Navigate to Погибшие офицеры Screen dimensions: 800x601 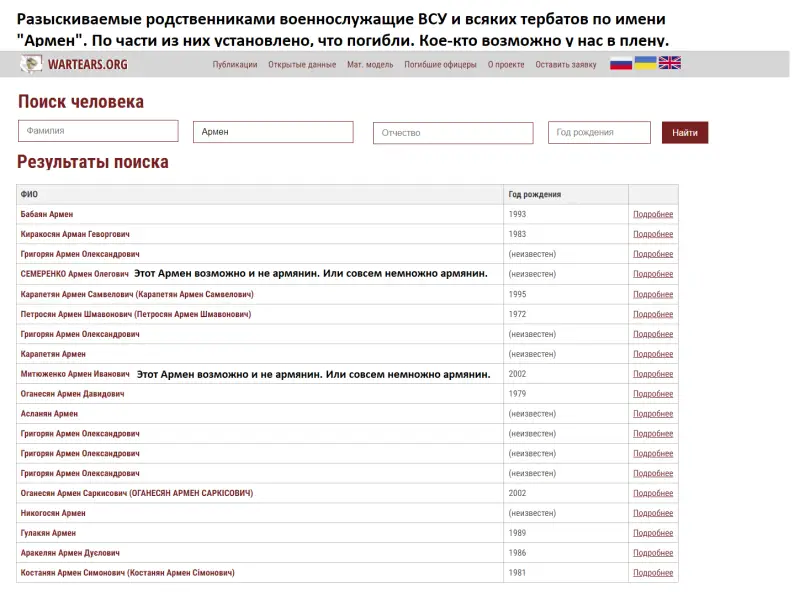click(x=440, y=65)
